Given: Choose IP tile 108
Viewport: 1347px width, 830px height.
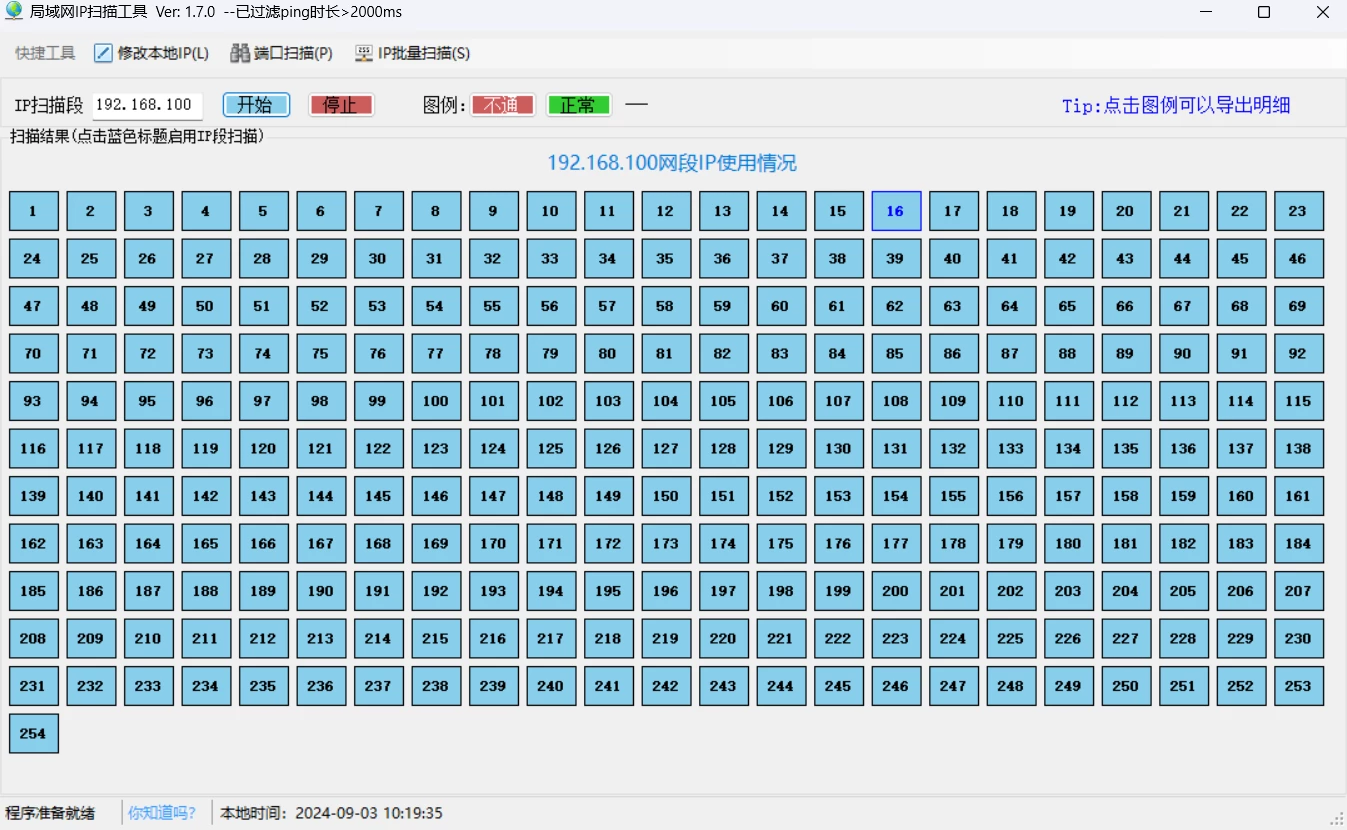Looking at the screenshot, I should (x=895, y=401).
